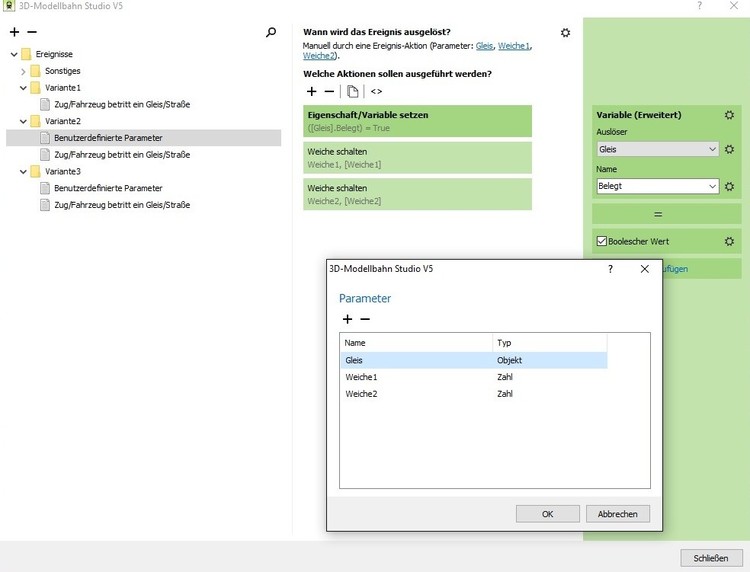Remove event with minus icon above tree
The width and height of the screenshot is (750, 572).
pos(31,33)
